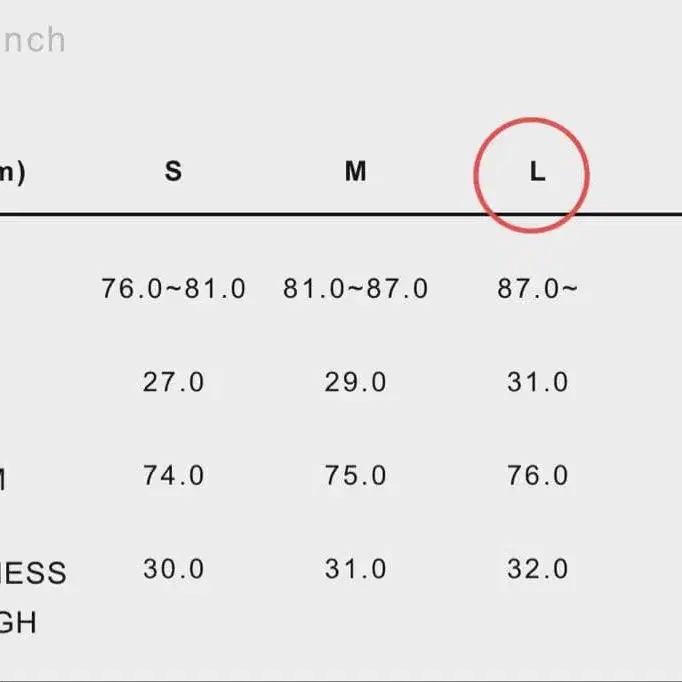Click the red-circled L size header
The image size is (682, 682).
(537, 173)
